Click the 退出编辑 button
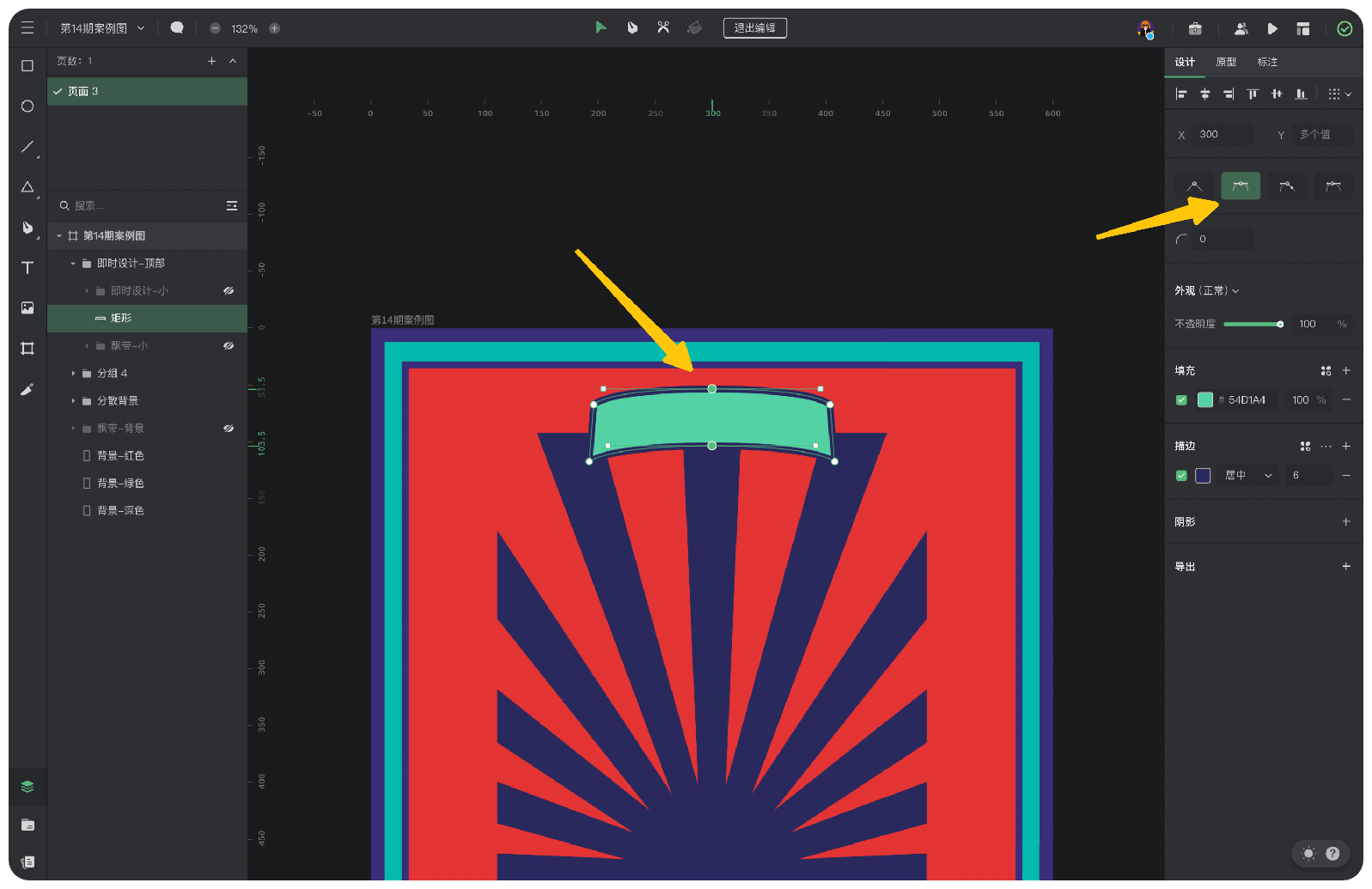This screenshot has height=889, width=1372. [754, 27]
